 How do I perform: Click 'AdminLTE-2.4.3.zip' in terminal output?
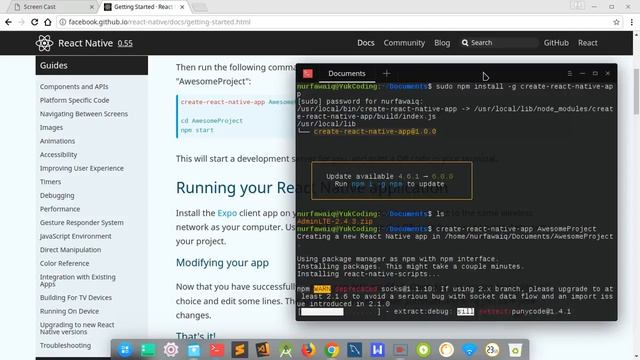click(x=335, y=221)
